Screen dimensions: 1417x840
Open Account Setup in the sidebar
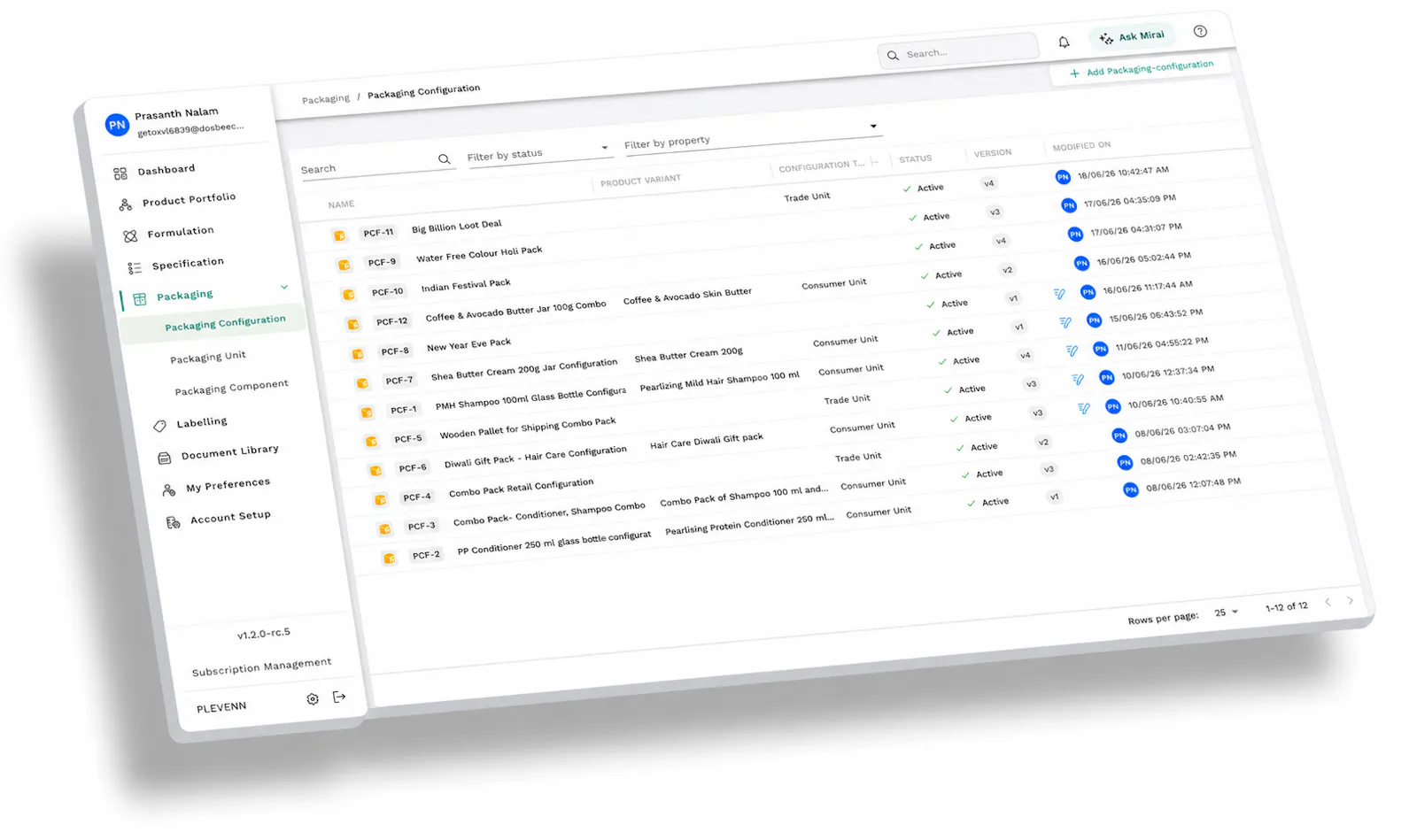tap(230, 516)
